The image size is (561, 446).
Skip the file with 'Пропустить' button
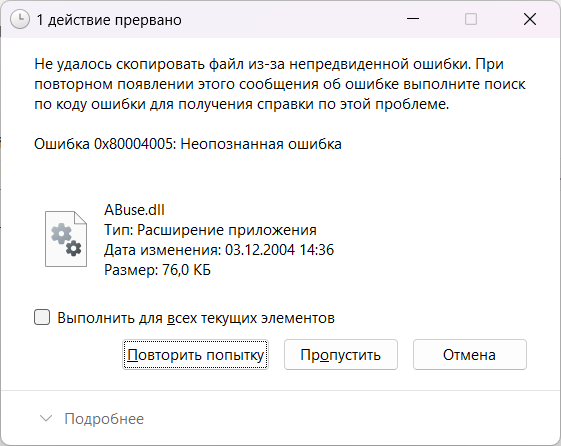(341, 355)
